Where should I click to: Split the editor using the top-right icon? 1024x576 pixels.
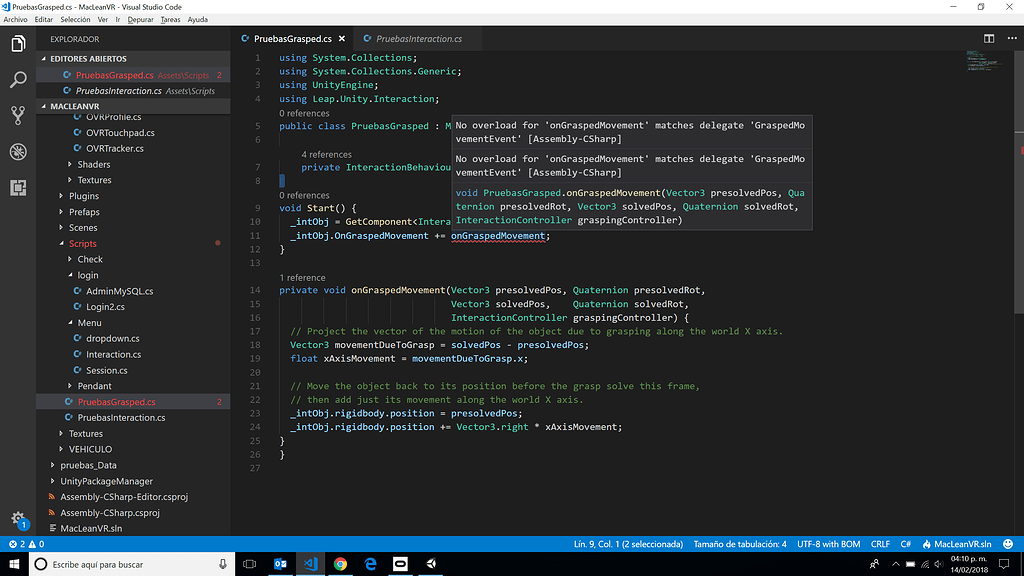988,39
